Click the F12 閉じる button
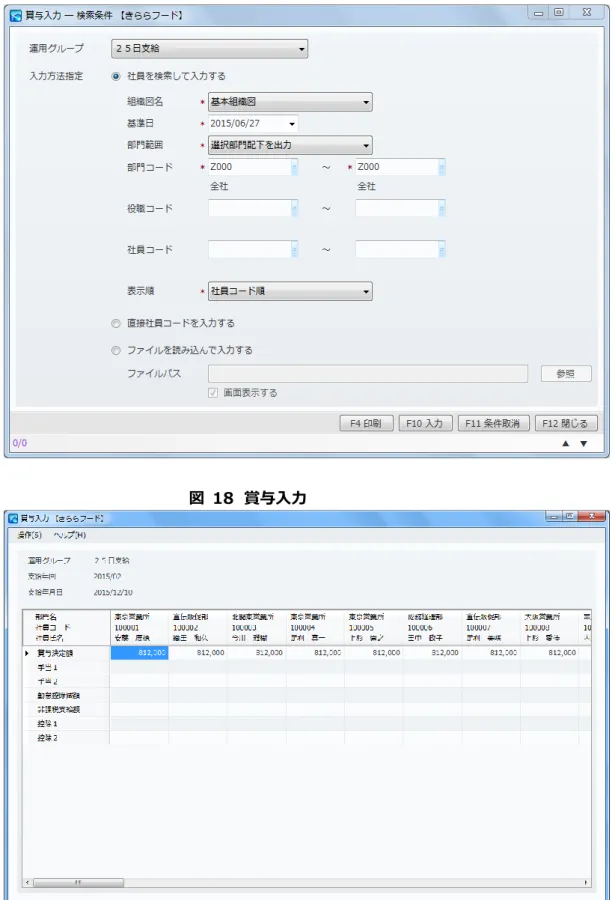 point(566,423)
